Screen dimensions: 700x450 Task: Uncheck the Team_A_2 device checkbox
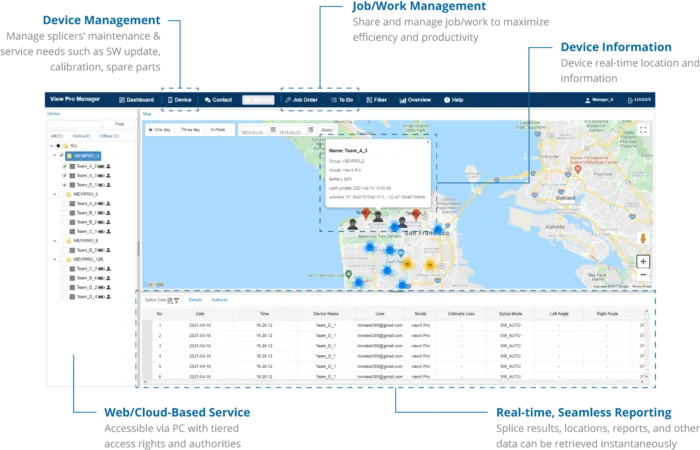pyautogui.click(x=64, y=166)
